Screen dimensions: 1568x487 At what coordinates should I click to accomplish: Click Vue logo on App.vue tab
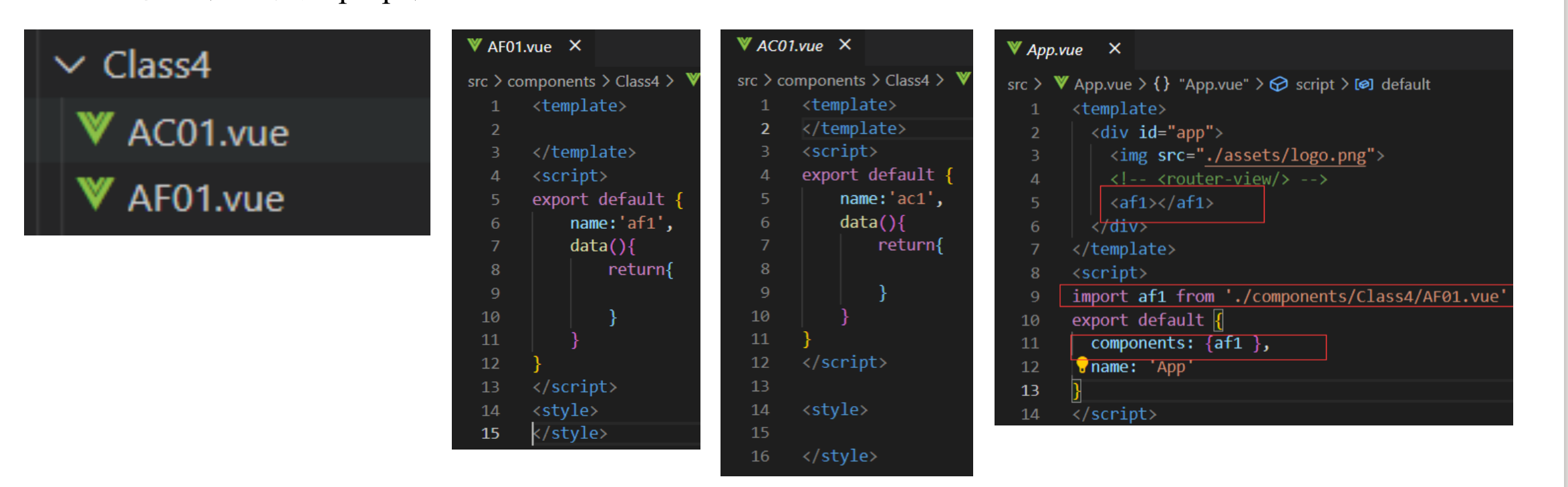coord(1014,47)
